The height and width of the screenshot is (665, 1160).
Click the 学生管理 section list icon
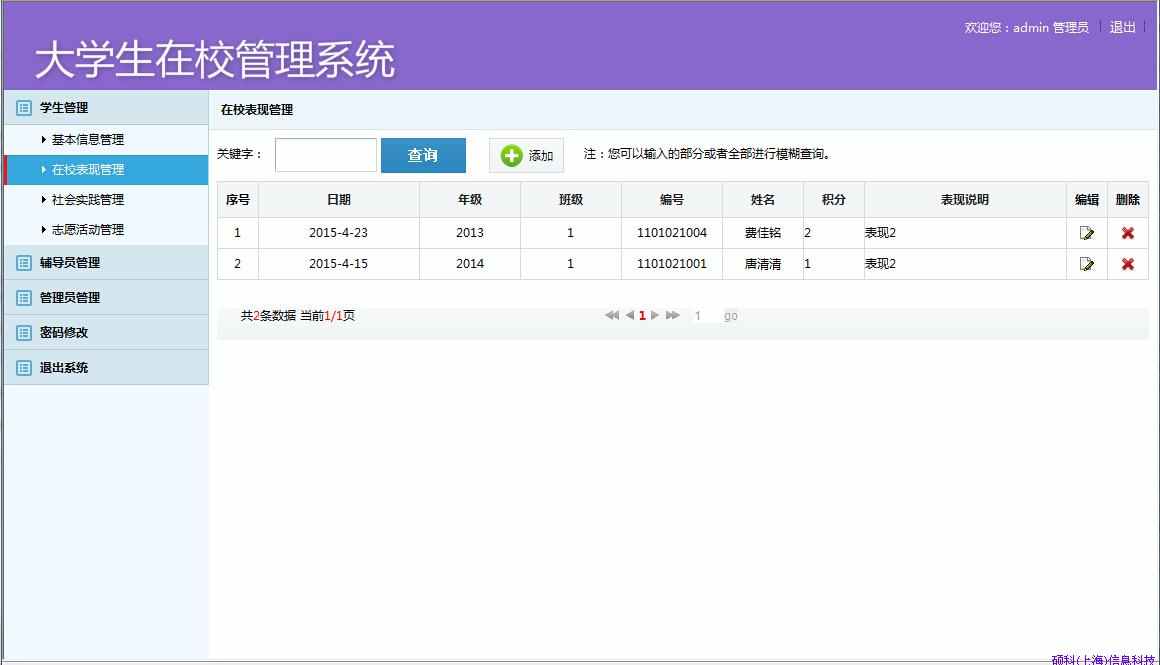24,108
